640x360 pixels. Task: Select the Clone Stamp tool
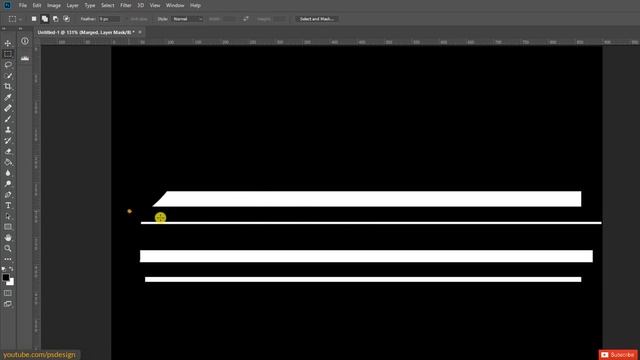(8, 130)
